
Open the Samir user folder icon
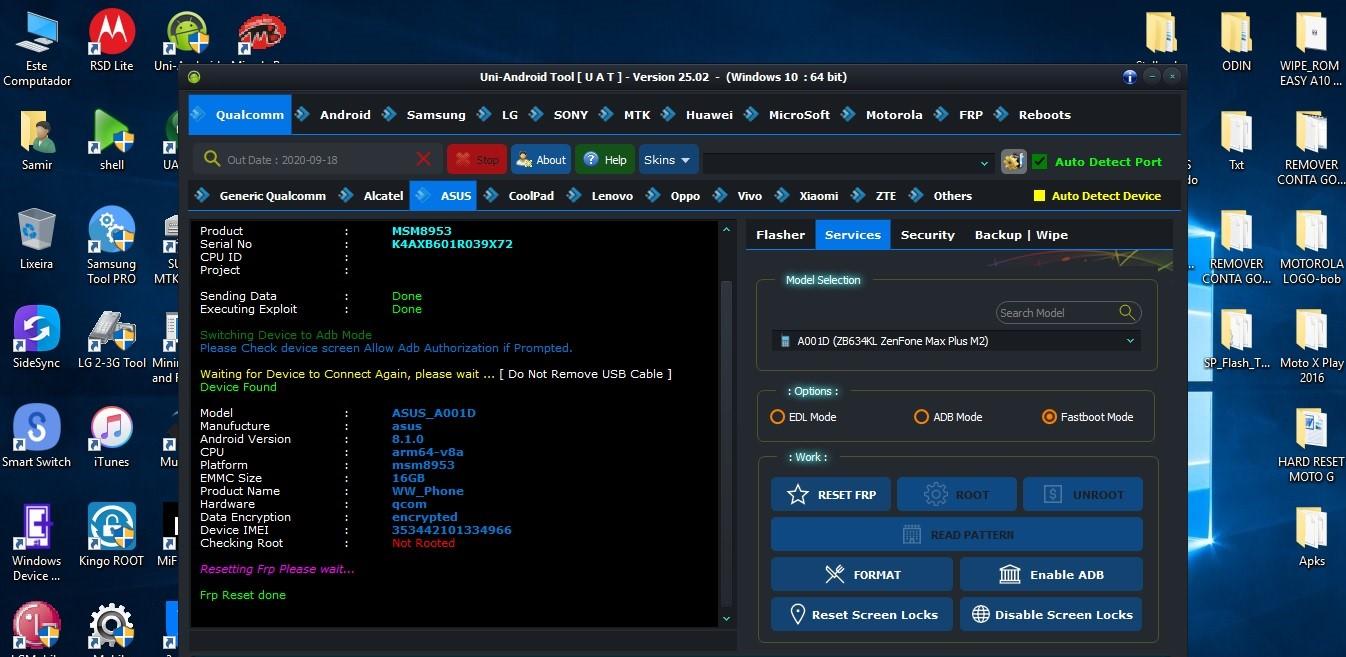click(x=37, y=140)
